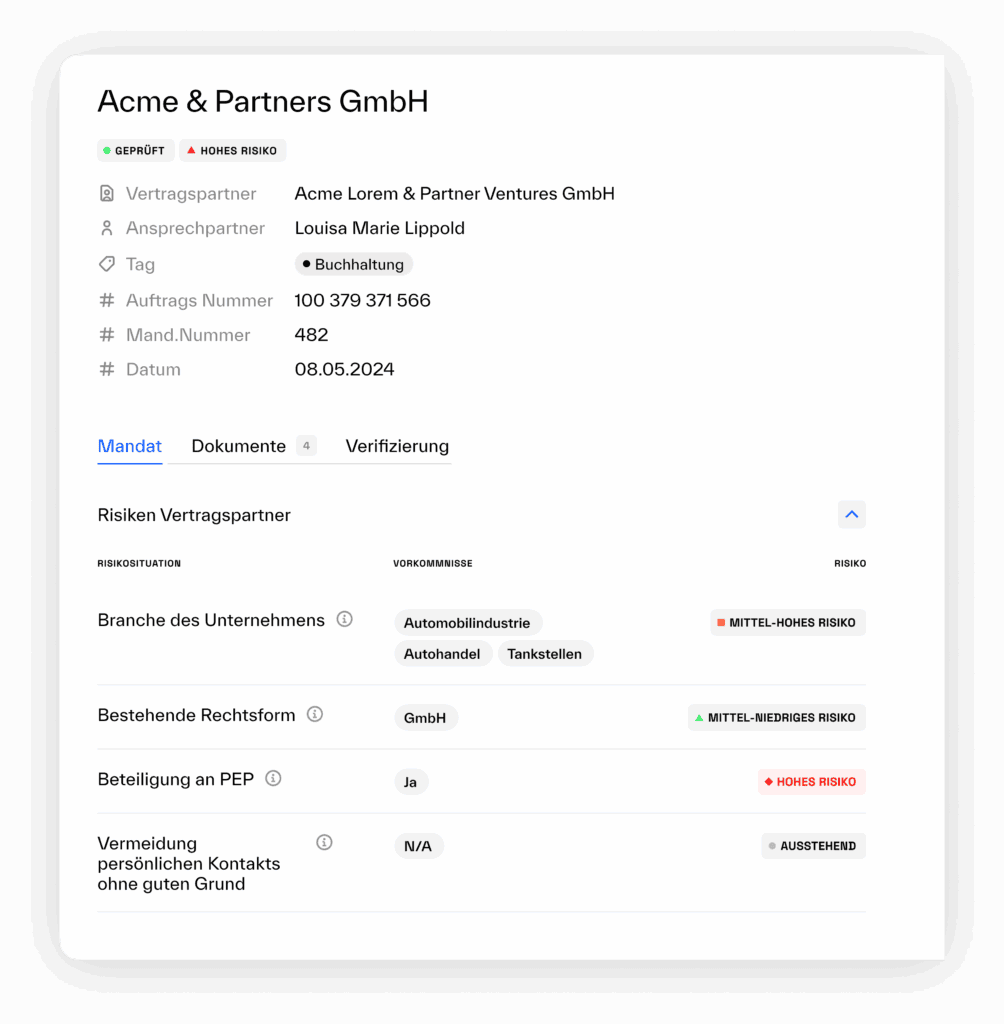The image size is (1004, 1024).
Task: Open the Verifizierung tab
Action: tap(396, 446)
